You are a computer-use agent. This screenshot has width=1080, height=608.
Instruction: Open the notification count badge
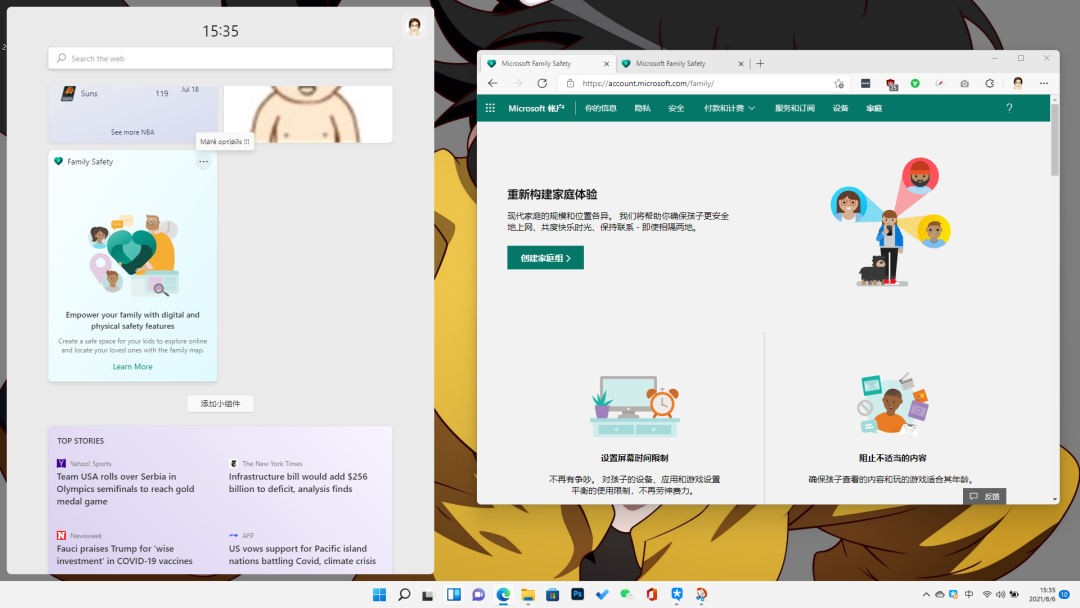coord(1065,594)
